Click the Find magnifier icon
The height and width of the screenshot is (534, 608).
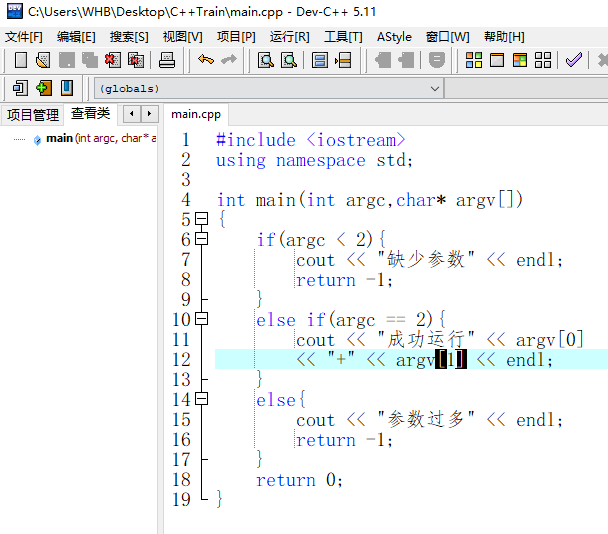click(x=266, y=60)
